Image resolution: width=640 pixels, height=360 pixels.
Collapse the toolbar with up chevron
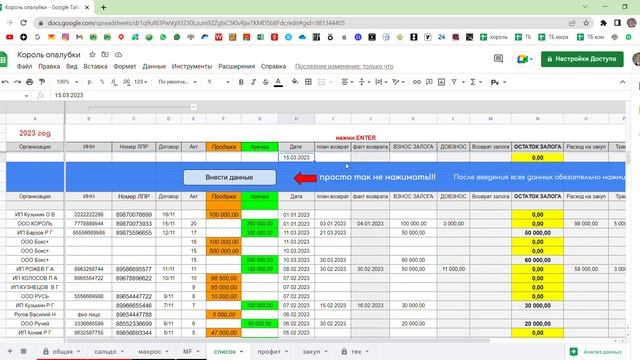point(622,82)
